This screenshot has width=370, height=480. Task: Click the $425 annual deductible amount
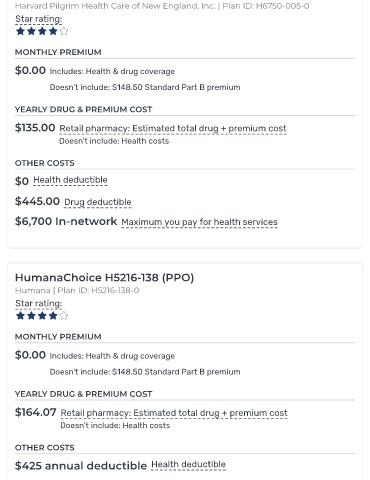click(81, 466)
